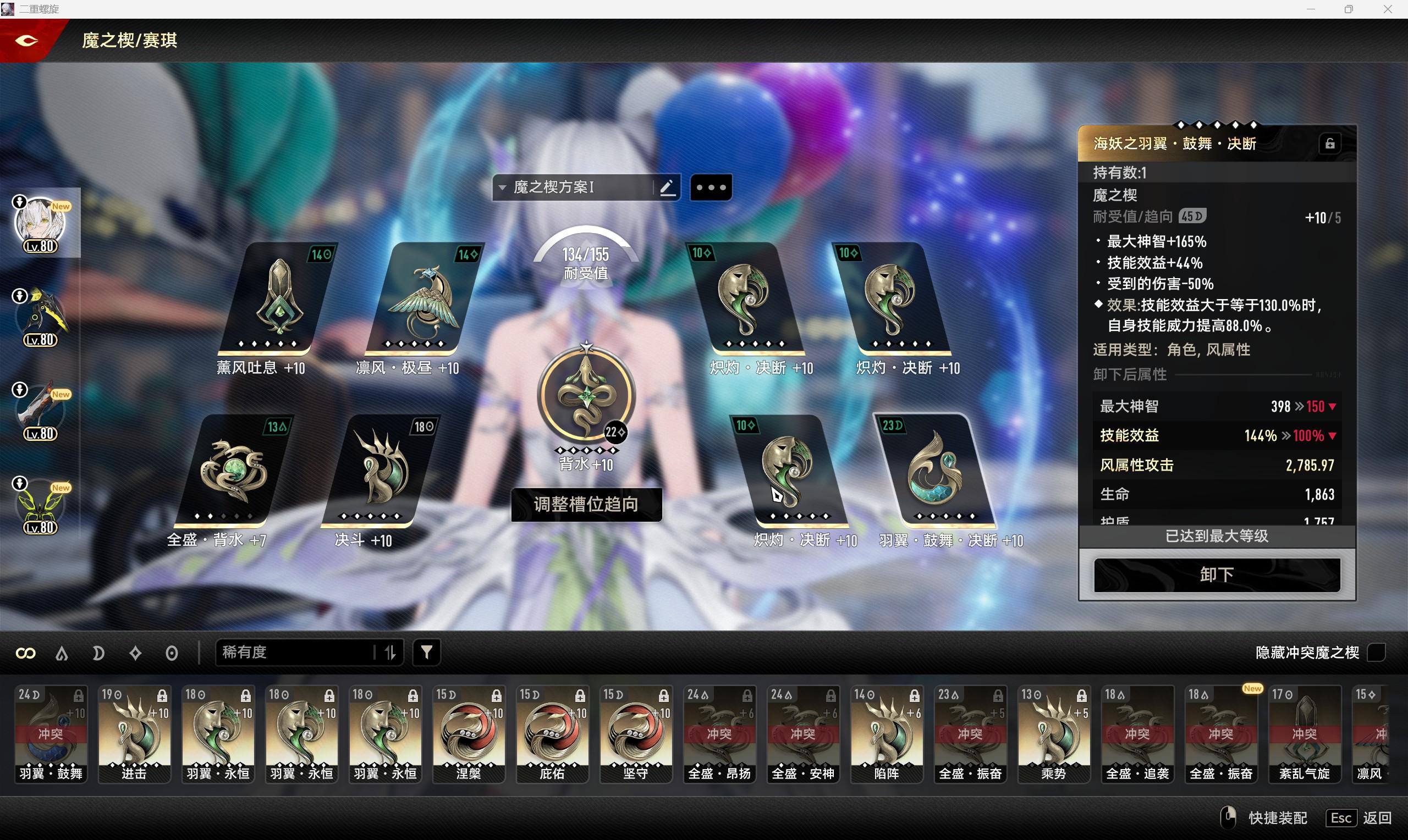
Task: Enable the 隐藏冲突魔之楔 checkbox
Action: 1376,653
